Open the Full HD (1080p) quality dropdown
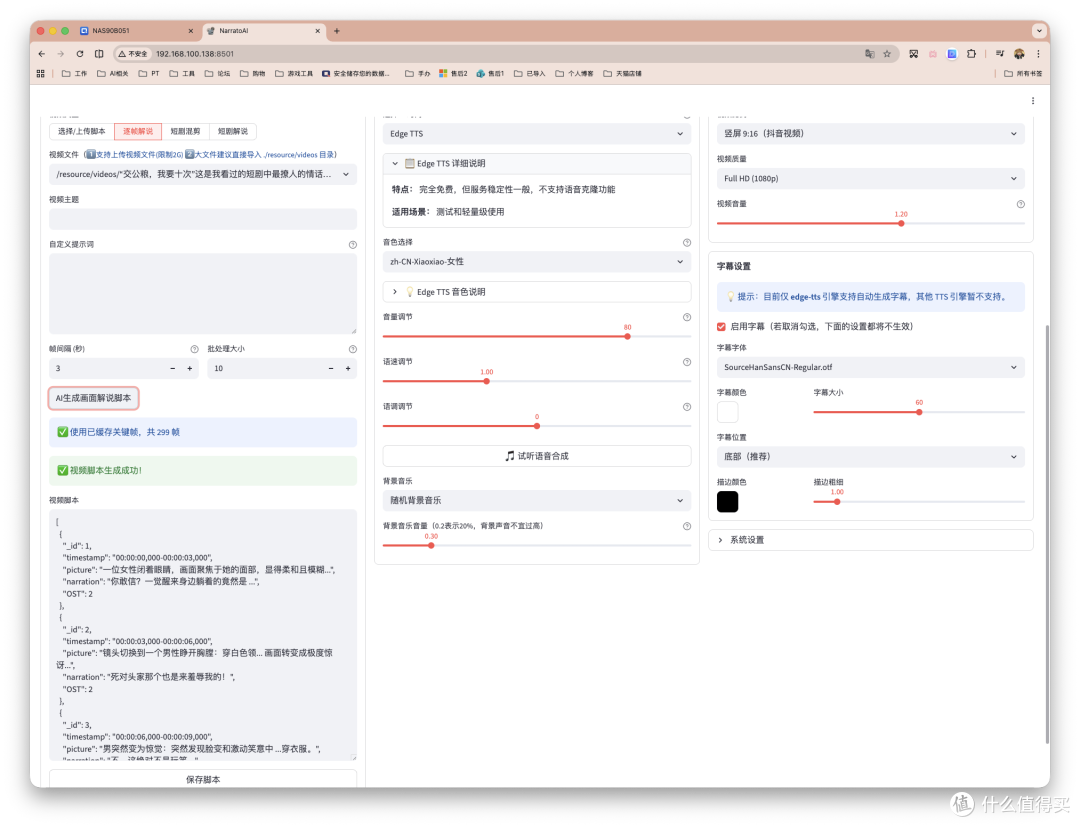The height and width of the screenshot is (827, 1080). pyautogui.click(x=871, y=178)
